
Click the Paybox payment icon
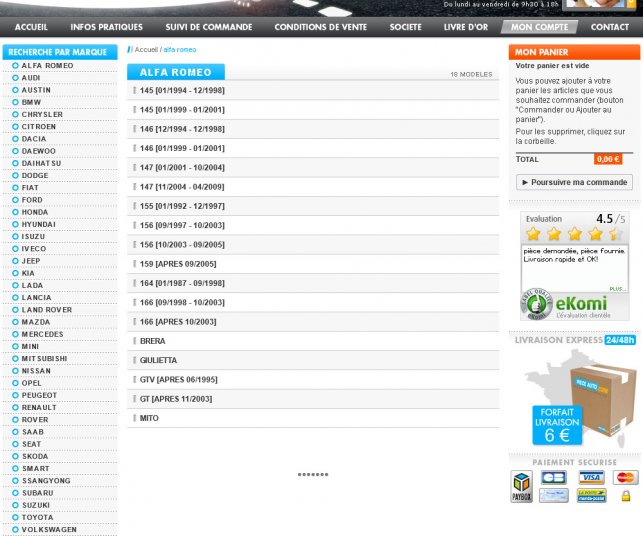coord(521,486)
